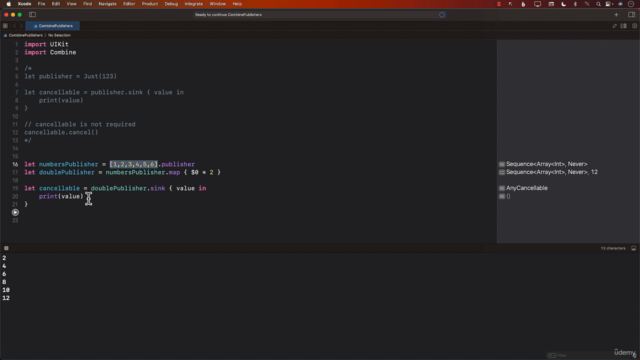640x360 pixels.
Task: Quick Look the AnyCancellable result
Action: tap(502, 188)
